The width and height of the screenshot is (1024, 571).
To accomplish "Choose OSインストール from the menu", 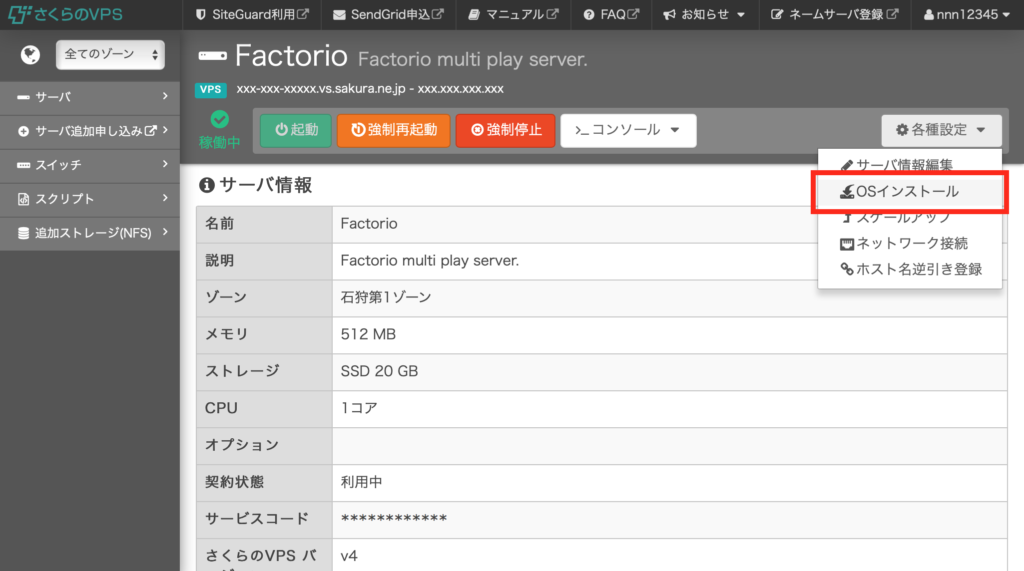I will (x=909, y=191).
